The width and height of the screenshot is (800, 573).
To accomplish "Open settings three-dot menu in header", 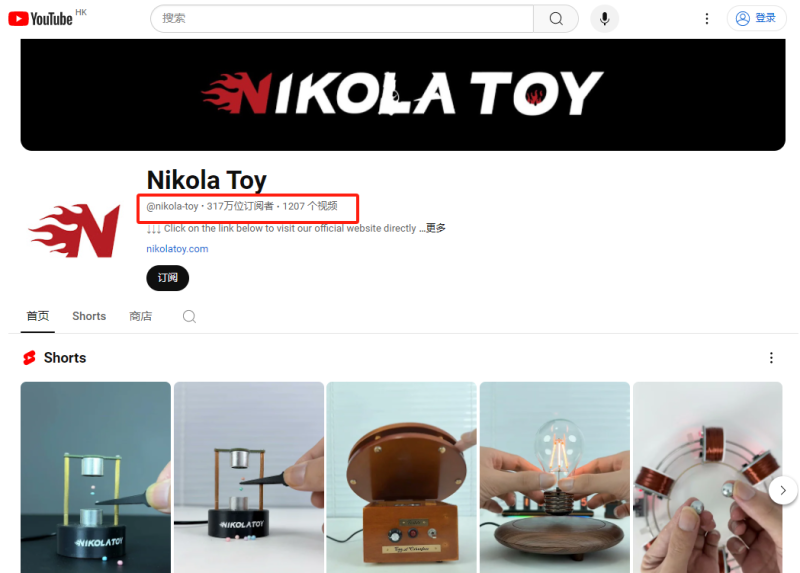I will 707,19.
